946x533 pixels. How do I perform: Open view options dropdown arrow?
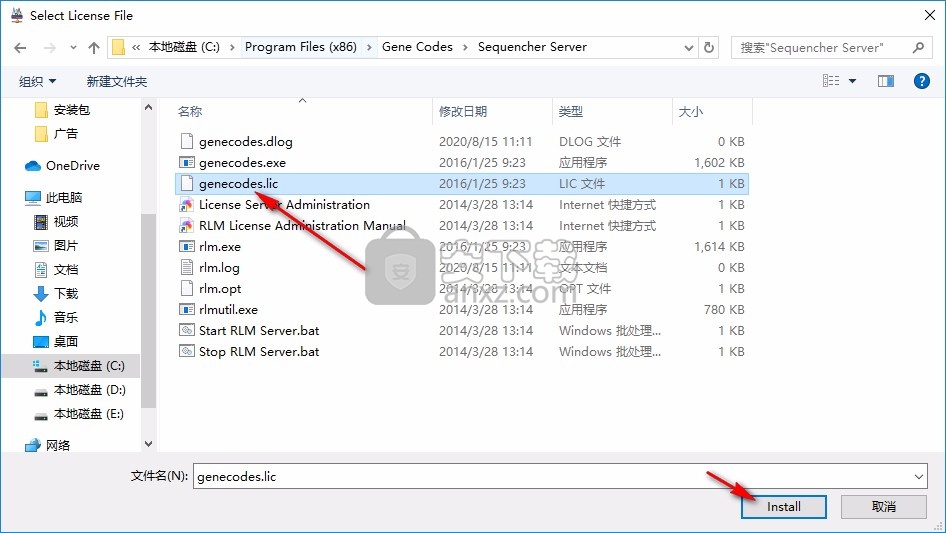[852, 81]
